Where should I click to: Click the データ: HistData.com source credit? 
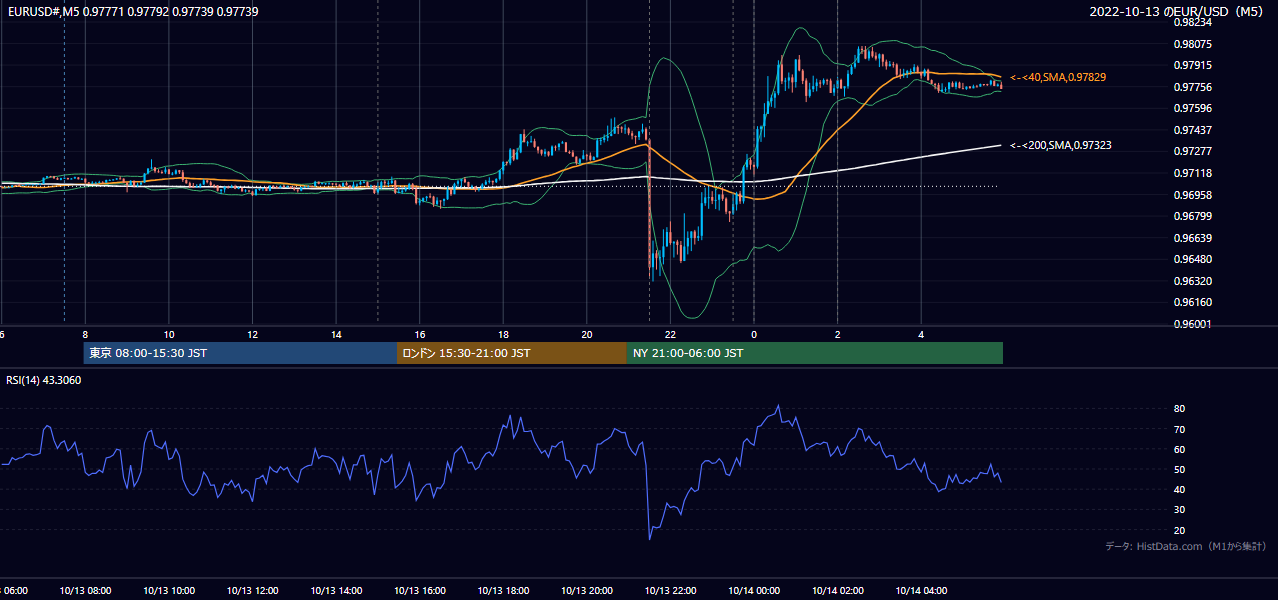(1185, 546)
